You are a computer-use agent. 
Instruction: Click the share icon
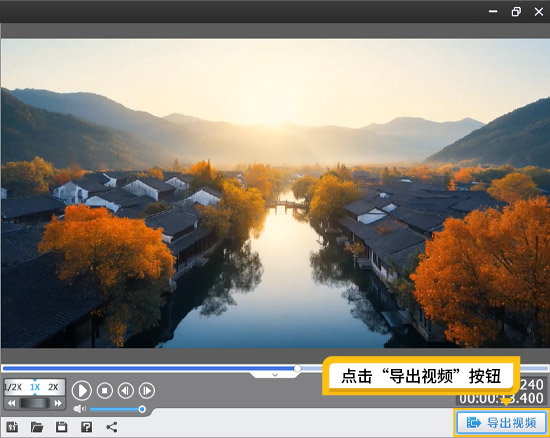[112, 427]
